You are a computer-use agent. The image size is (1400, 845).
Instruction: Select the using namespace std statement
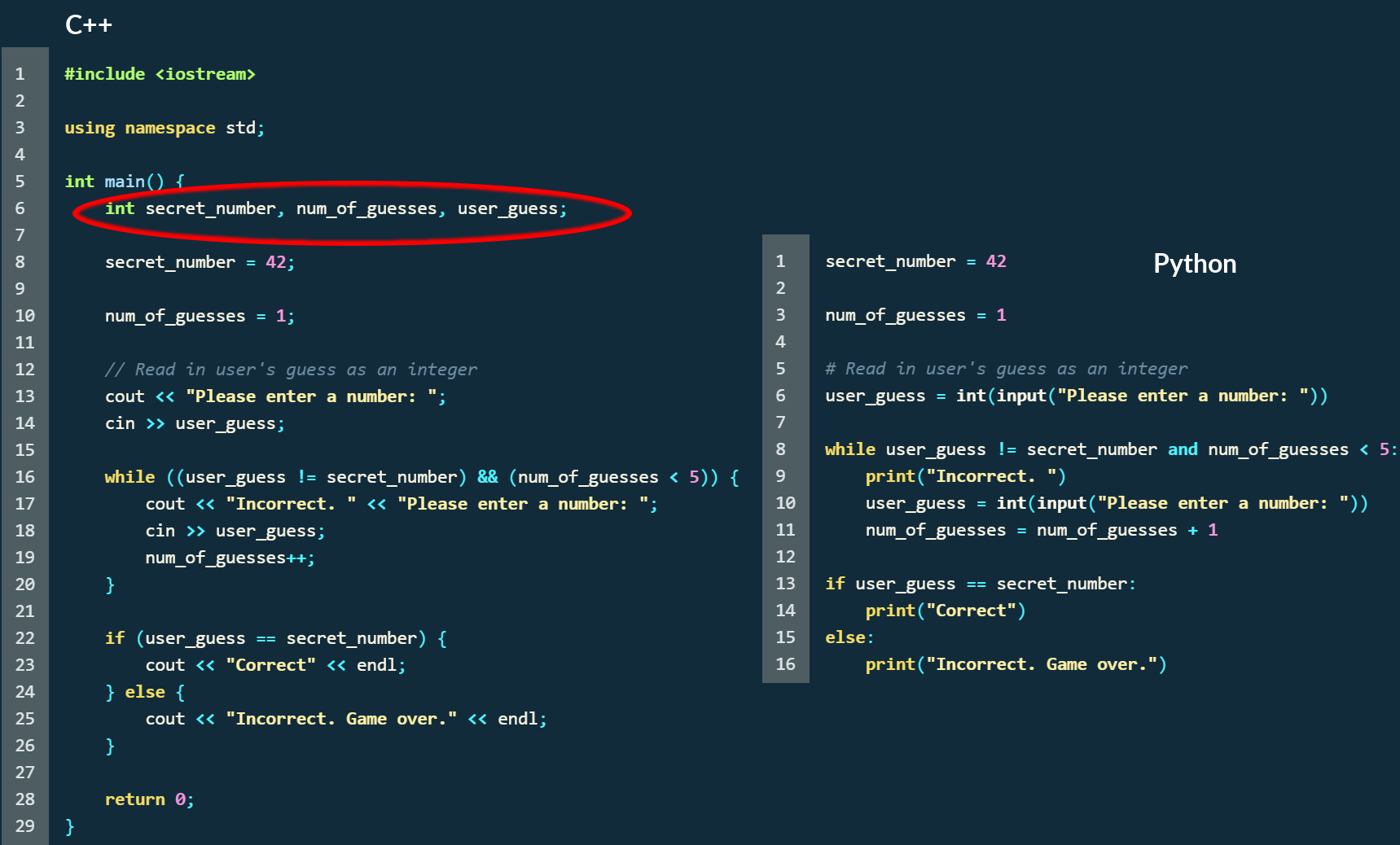(164, 127)
